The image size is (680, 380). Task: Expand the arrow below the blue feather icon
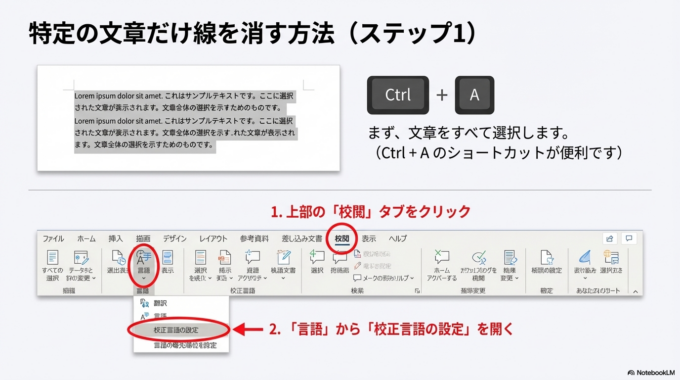585,278
